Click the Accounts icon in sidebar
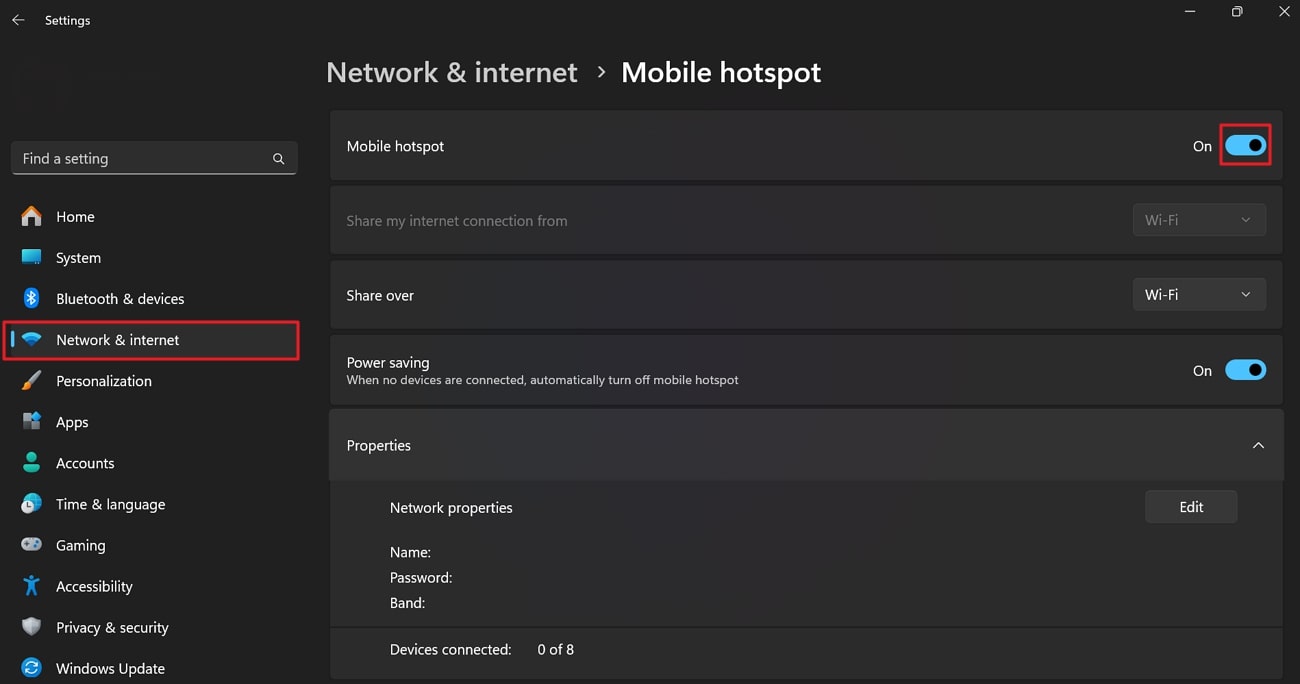Viewport: 1300px width, 684px height. pos(32,462)
